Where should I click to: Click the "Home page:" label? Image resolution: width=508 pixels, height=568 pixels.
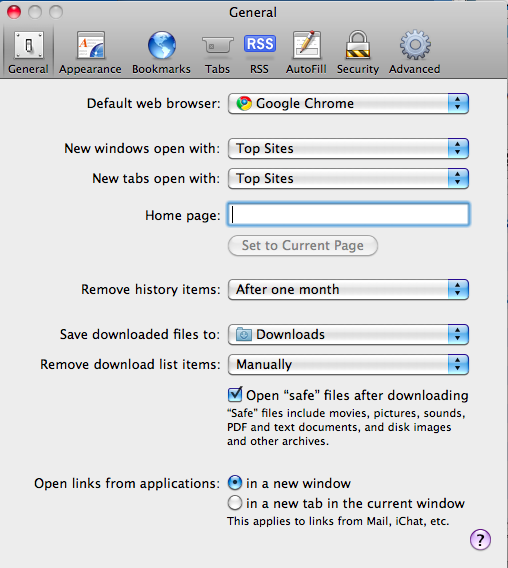tap(183, 216)
